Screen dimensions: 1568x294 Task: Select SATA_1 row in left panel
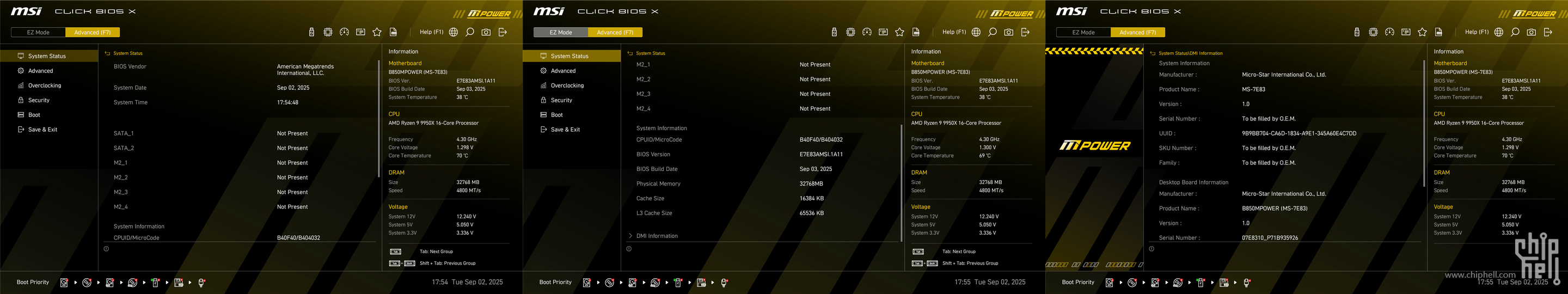click(240, 133)
